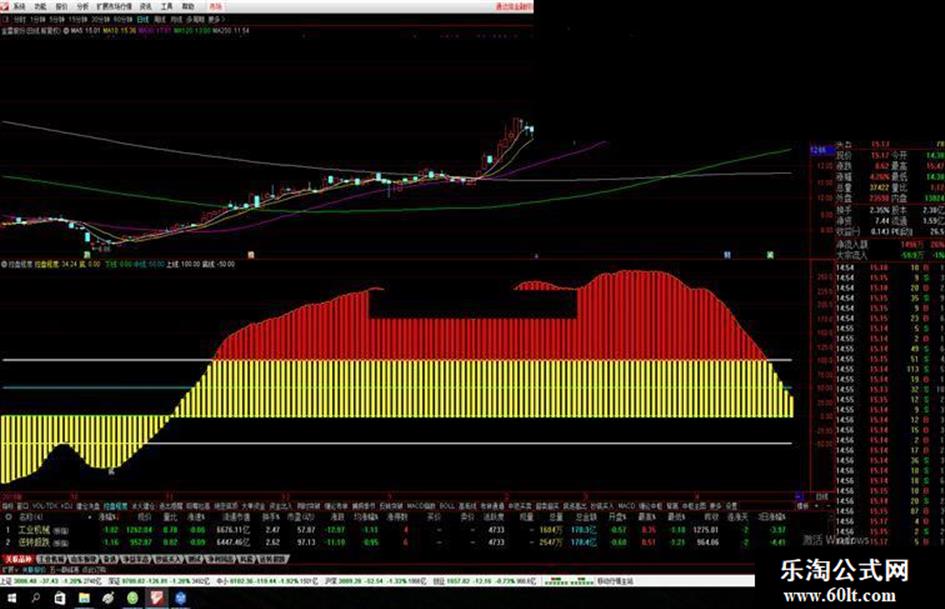
Task: Click the 6447.46亿 market cap cell
Action: click(x=233, y=542)
